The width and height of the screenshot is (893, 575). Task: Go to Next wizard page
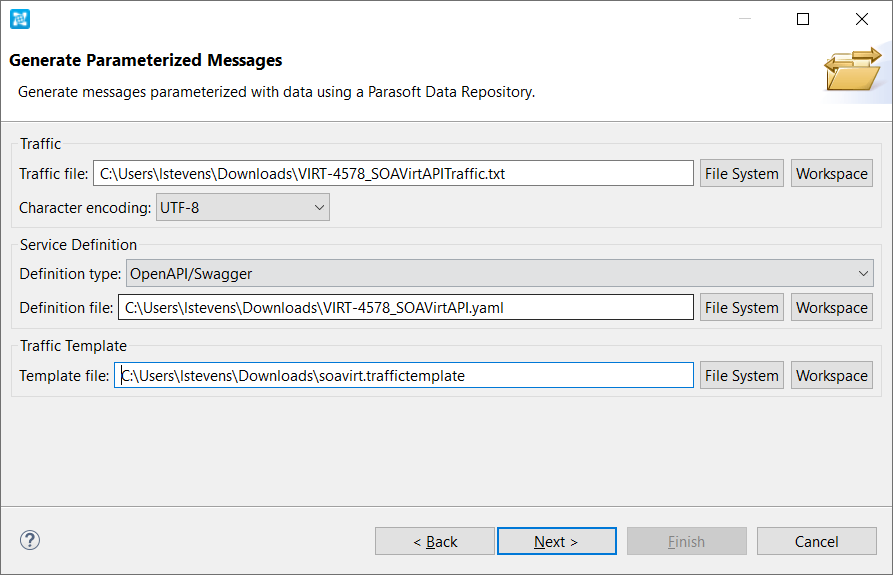point(556,541)
